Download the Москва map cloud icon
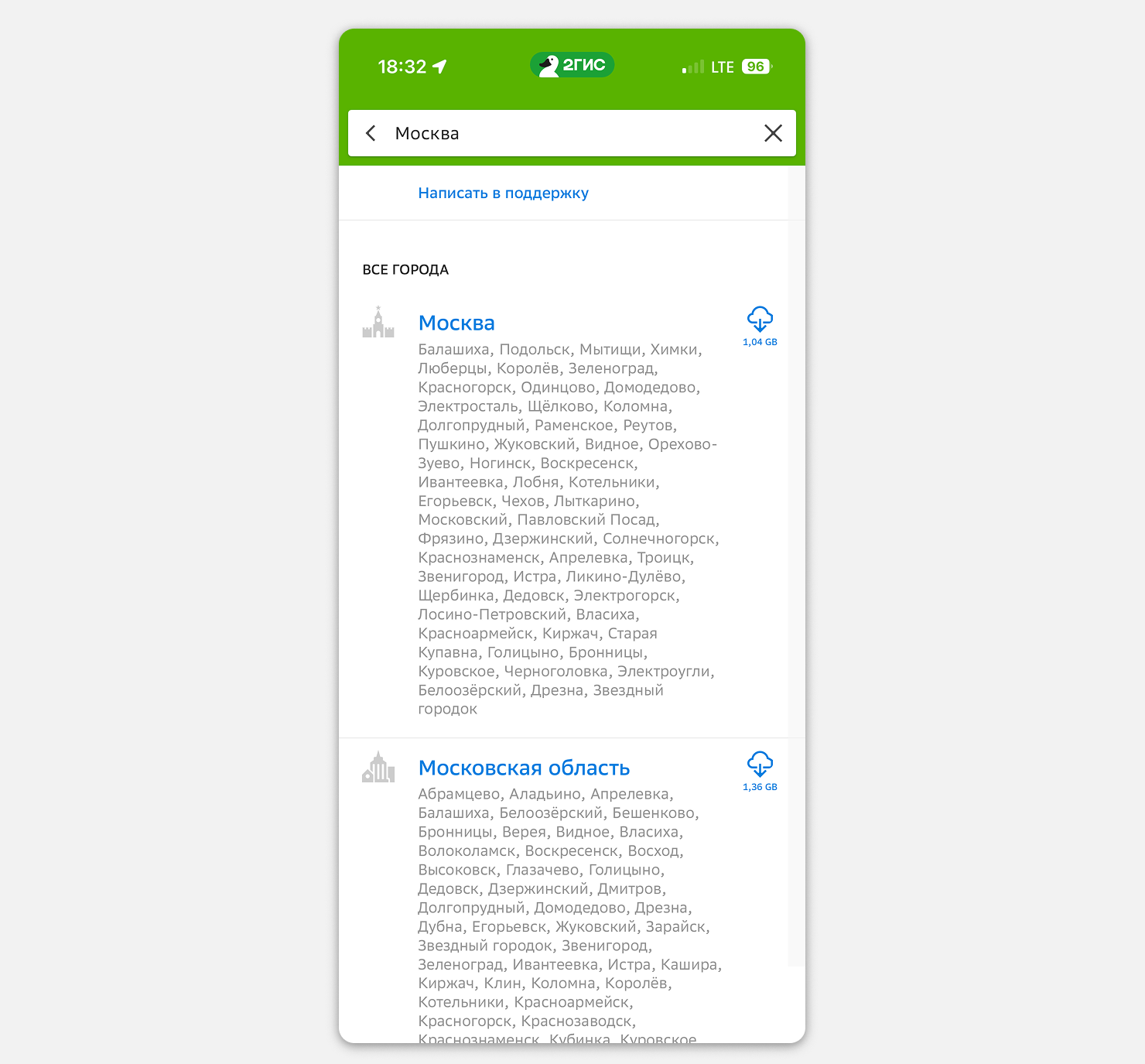Screen dimensions: 1145x1064 point(760,319)
